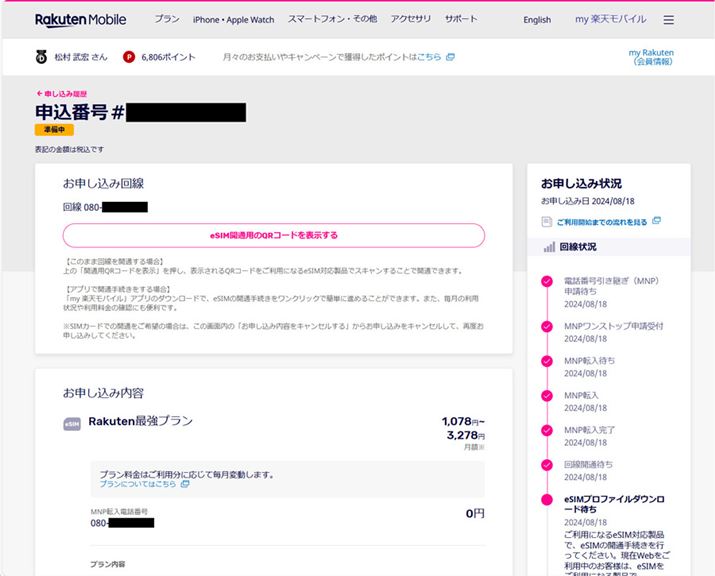Click the member rank medal icon
Viewport: 715px width, 576px height.
tap(41, 57)
